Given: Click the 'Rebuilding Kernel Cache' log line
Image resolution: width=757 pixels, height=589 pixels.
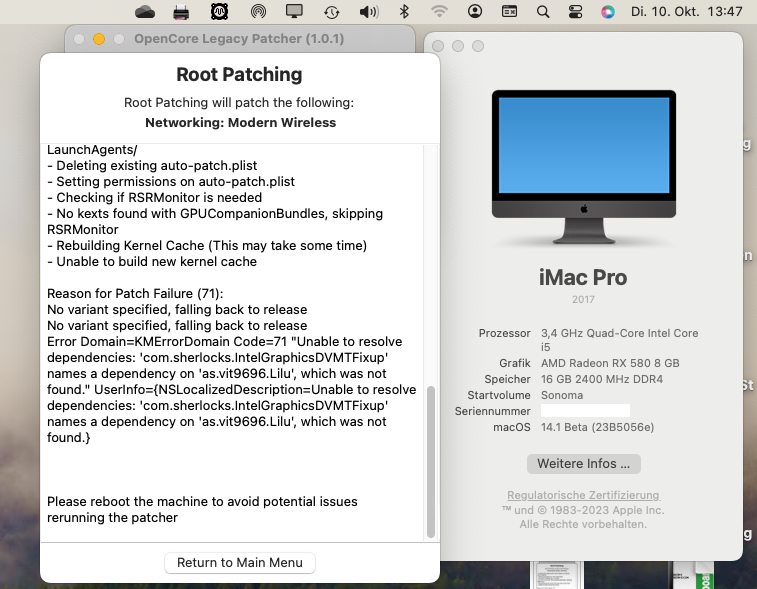Looking at the screenshot, I should click(x=207, y=246).
